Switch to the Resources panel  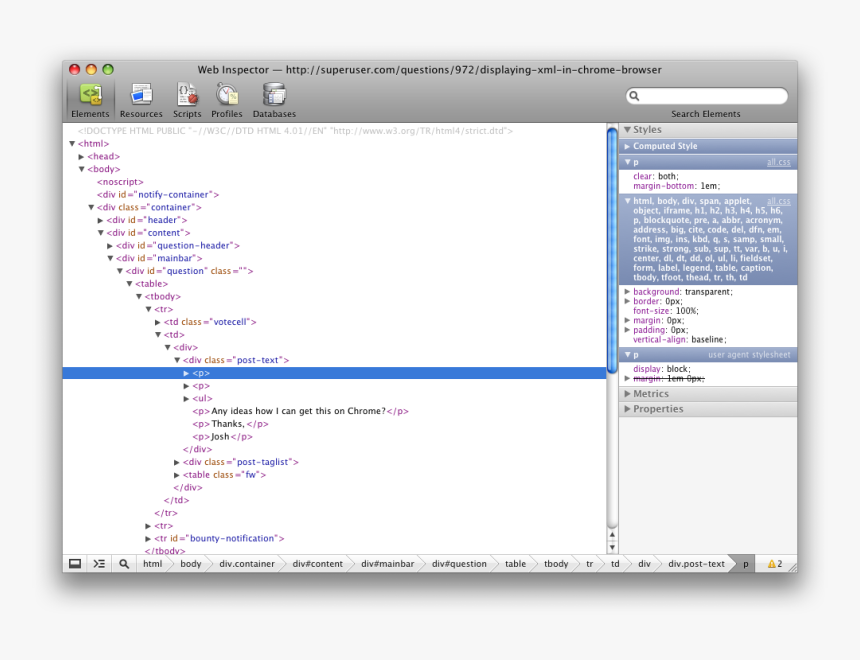click(140, 97)
